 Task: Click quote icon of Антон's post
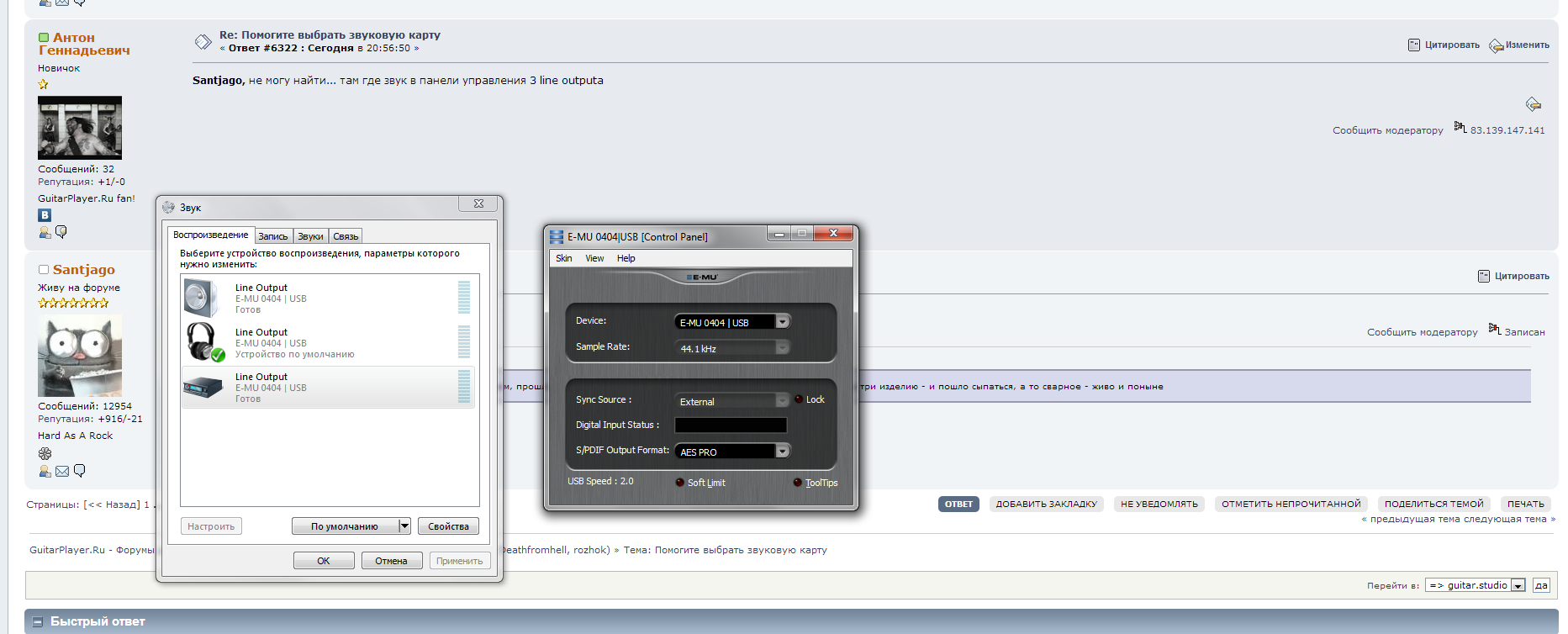(x=1414, y=45)
